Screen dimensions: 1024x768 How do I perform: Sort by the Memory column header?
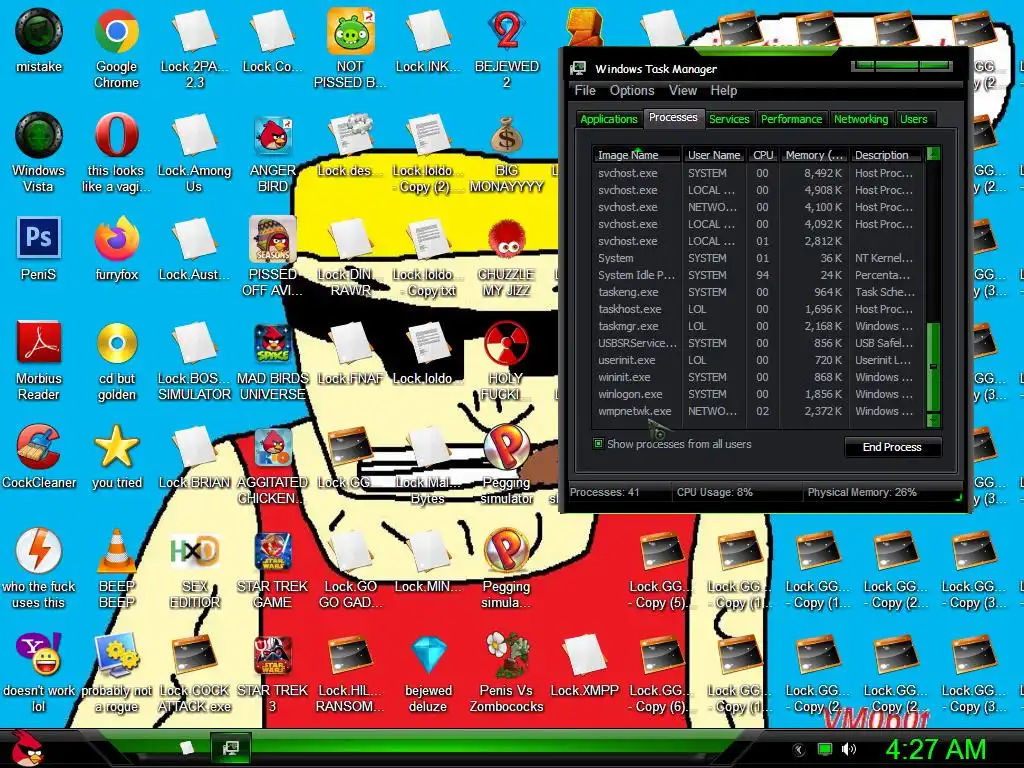click(814, 155)
